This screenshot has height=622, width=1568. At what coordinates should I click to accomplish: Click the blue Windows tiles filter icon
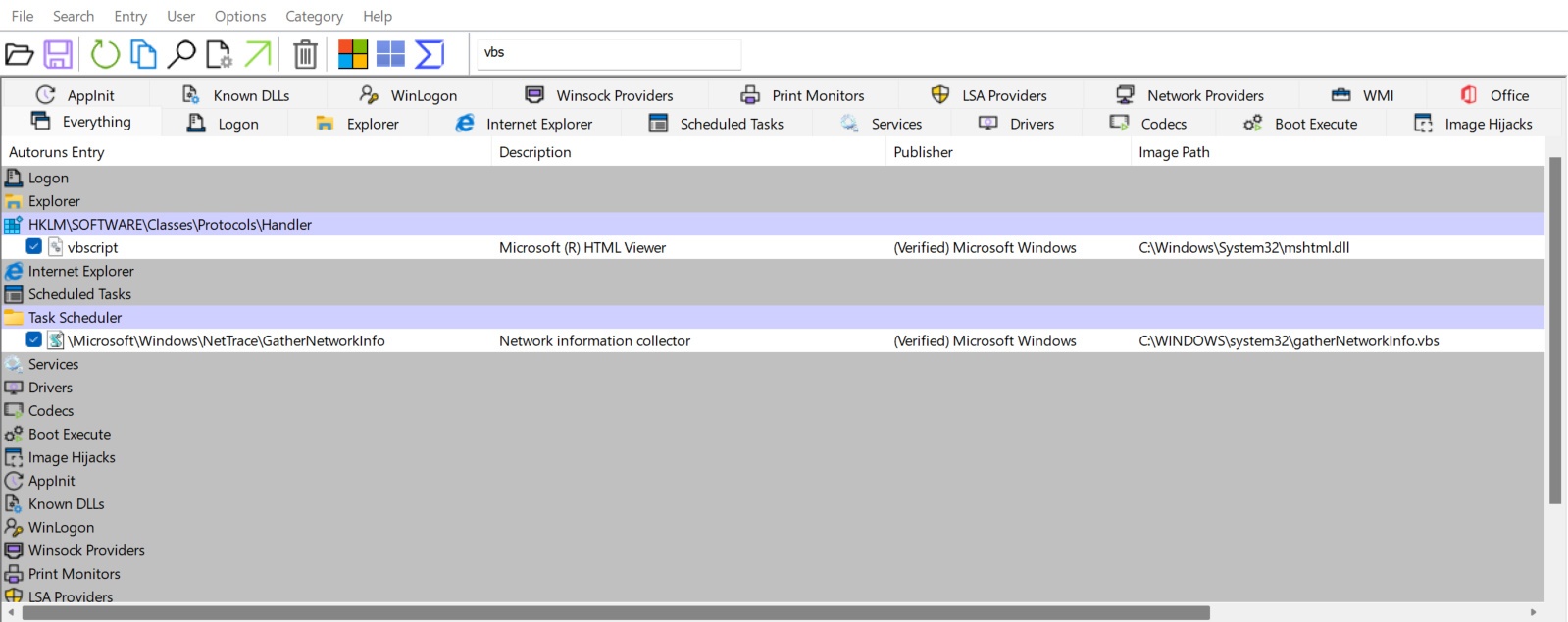coord(390,54)
